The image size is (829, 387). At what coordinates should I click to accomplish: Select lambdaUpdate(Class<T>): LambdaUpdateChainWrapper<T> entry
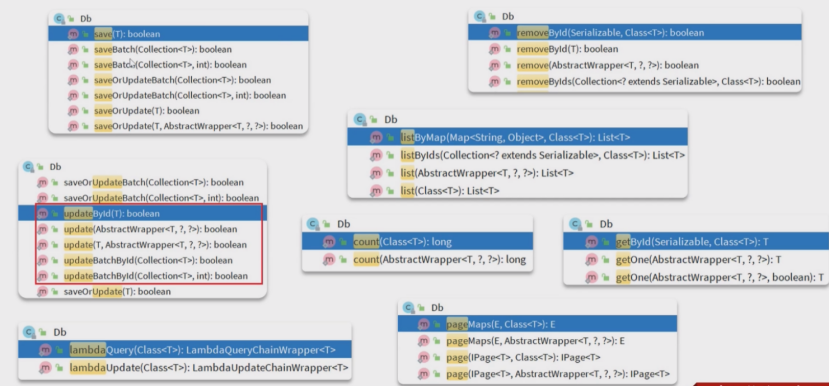click(185, 367)
